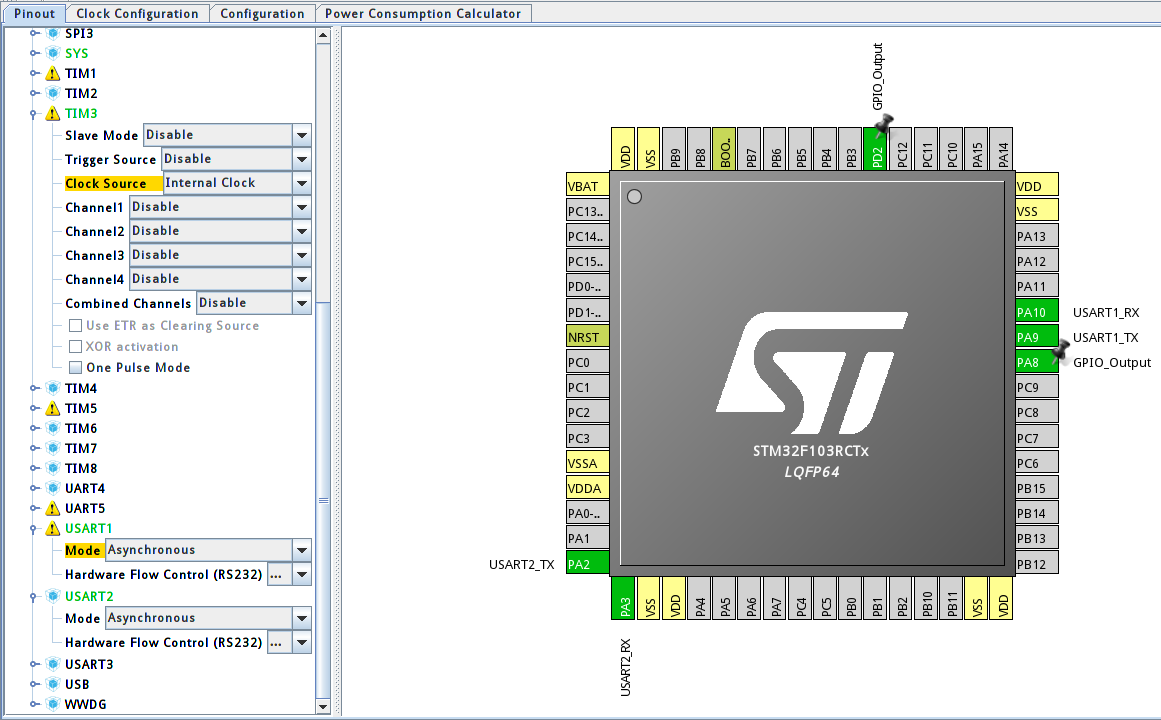The height and width of the screenshot is (720, 1161).
Task: Click the warning triangle beside USART1
Action: click(50, 528)
